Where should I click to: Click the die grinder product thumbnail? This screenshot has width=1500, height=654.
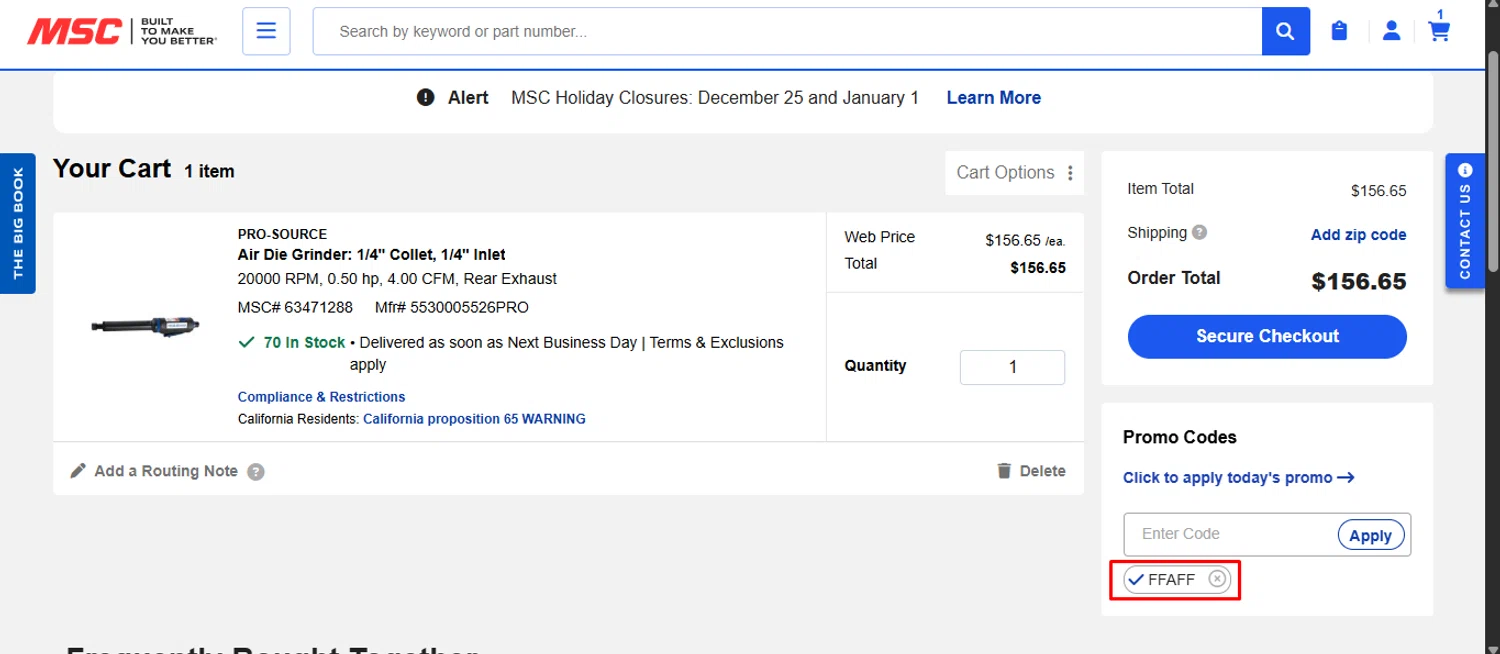click(146, 325)
